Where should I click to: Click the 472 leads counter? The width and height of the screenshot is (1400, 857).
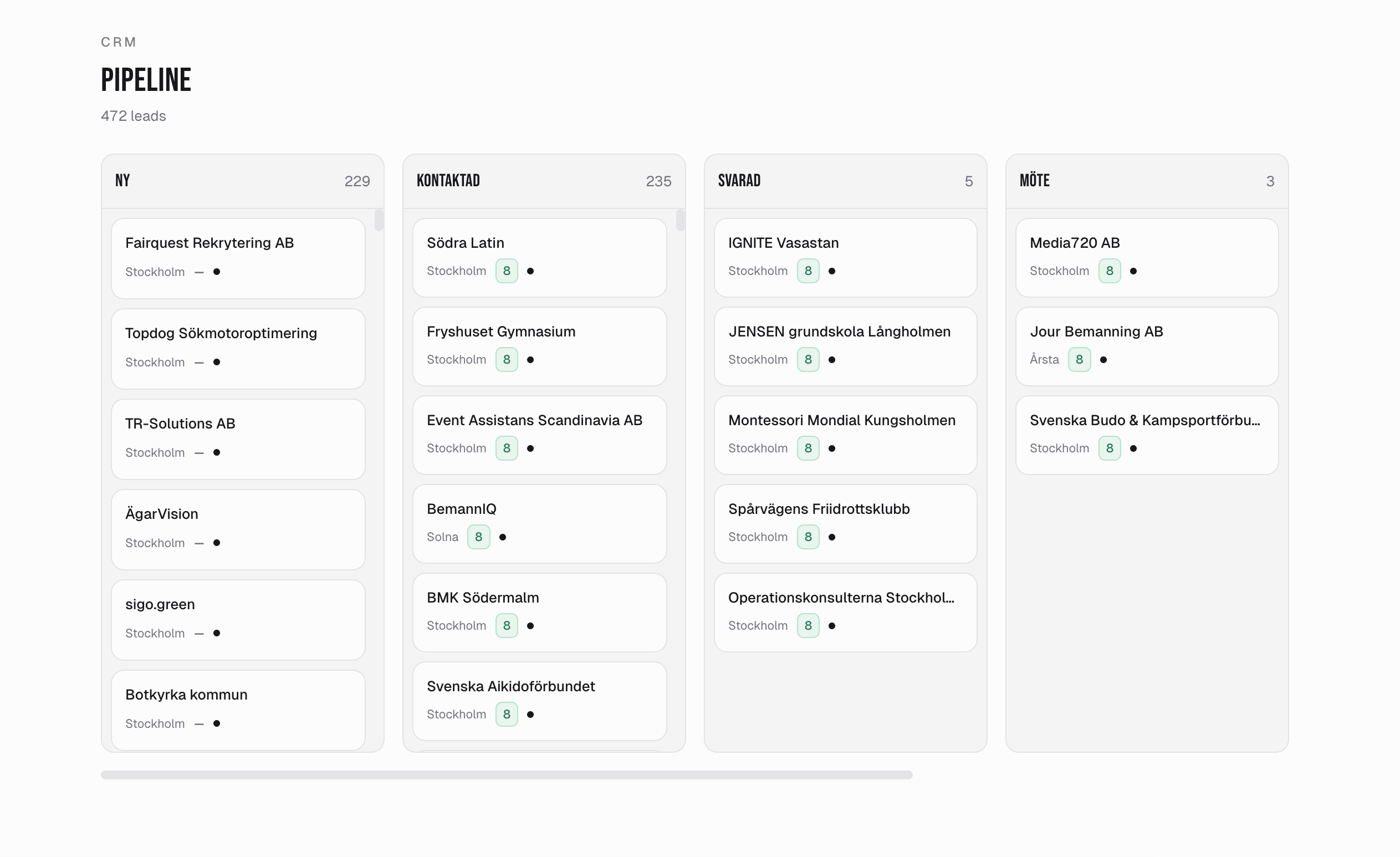[133, 115]
